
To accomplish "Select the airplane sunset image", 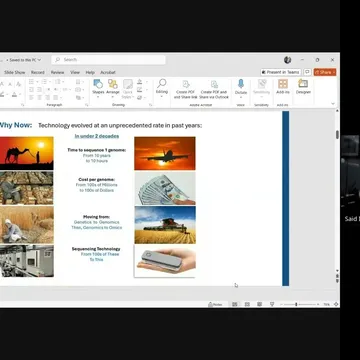I will [x=165, y=153].
